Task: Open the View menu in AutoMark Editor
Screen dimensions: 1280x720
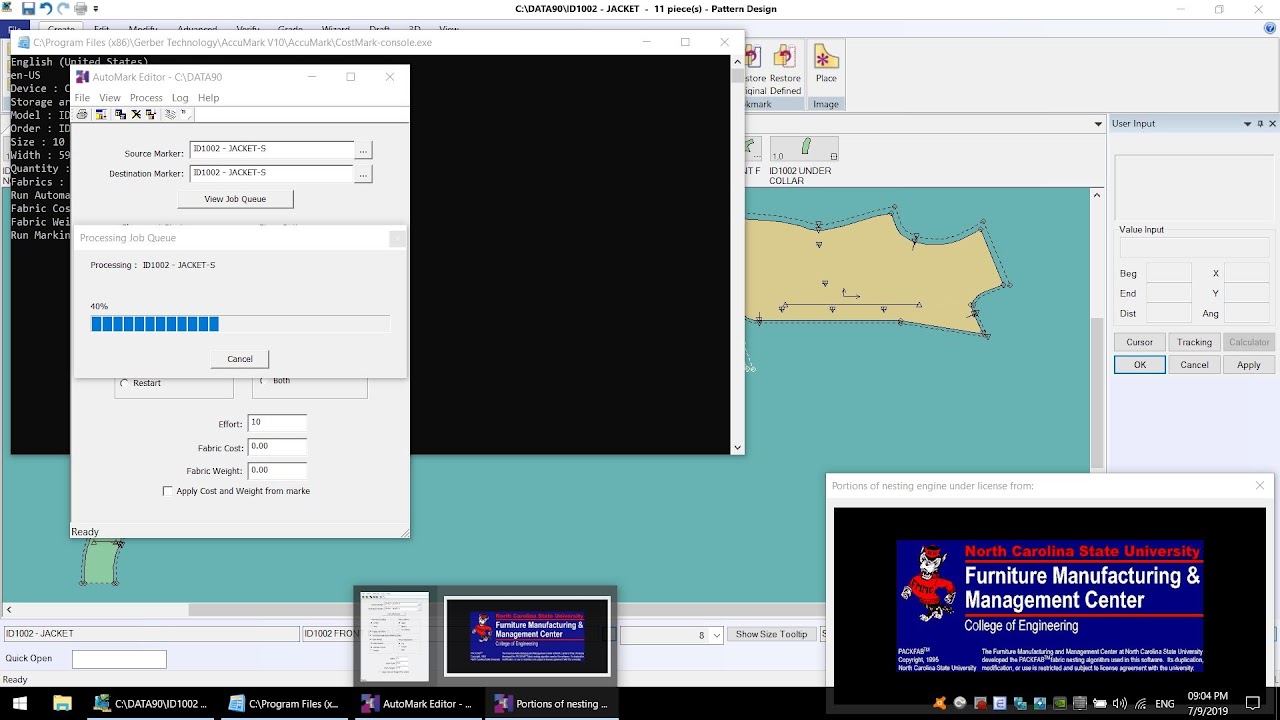Action: (110, 98)
